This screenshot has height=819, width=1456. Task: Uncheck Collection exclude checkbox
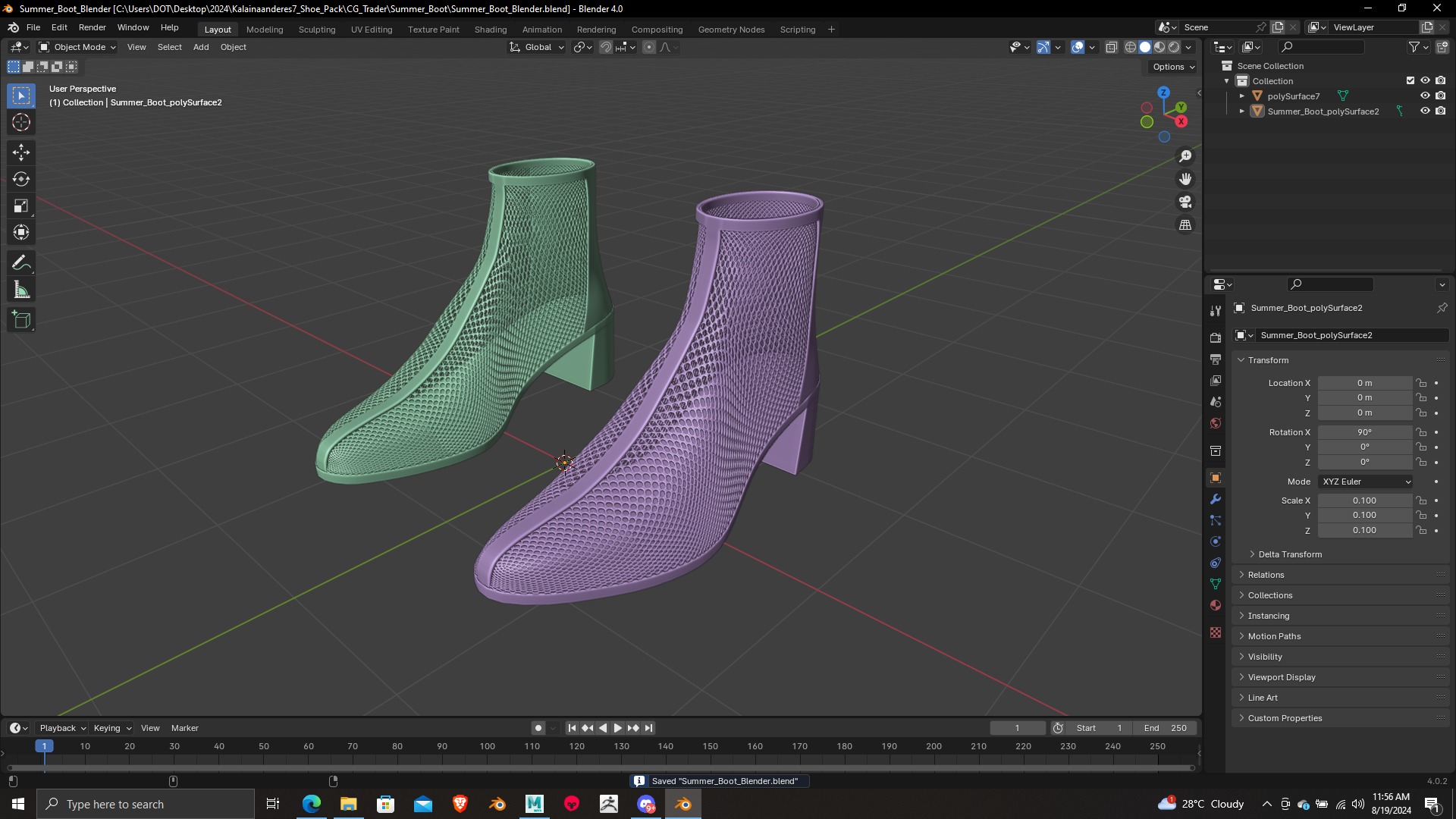1410,80
